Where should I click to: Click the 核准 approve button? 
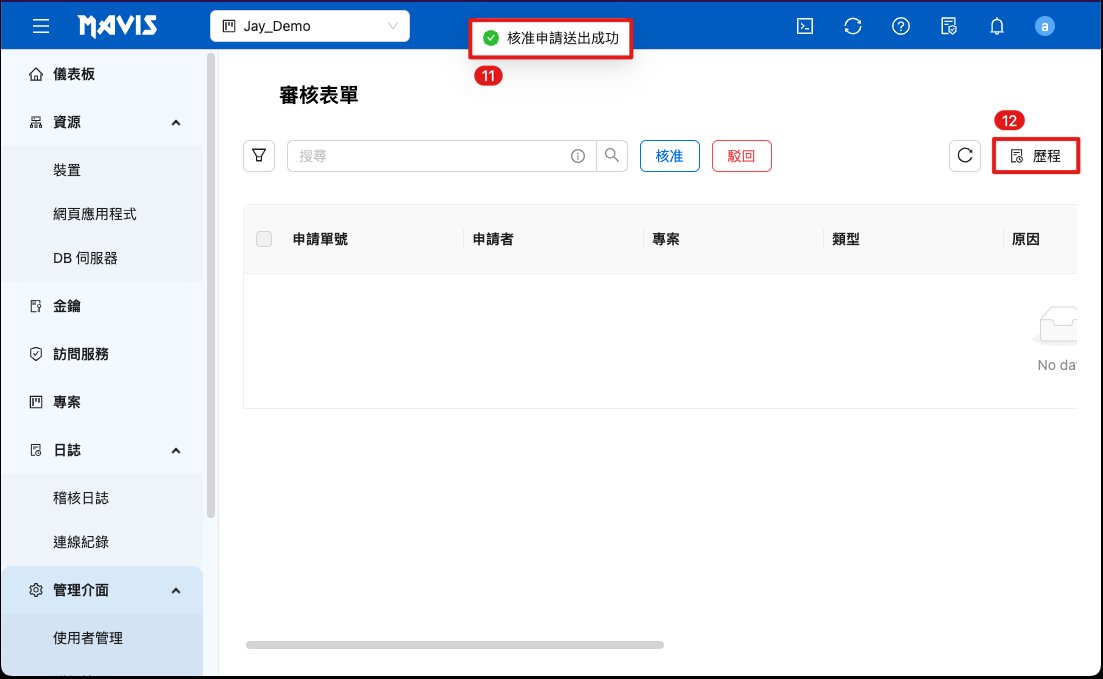pyautogui.click(x=669, y=156)
